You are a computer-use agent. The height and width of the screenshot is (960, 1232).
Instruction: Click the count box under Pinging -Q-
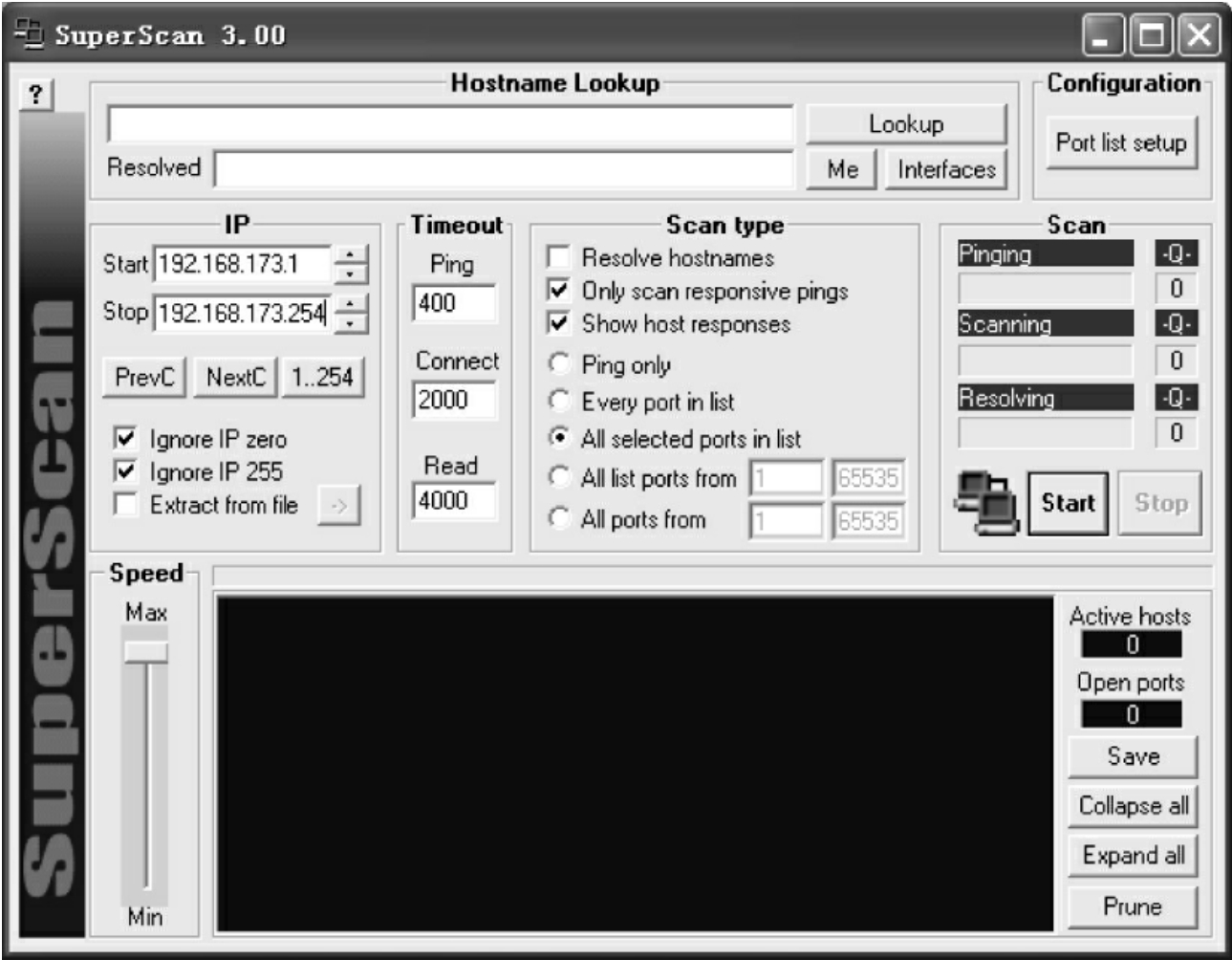[x=1176, y=288]
